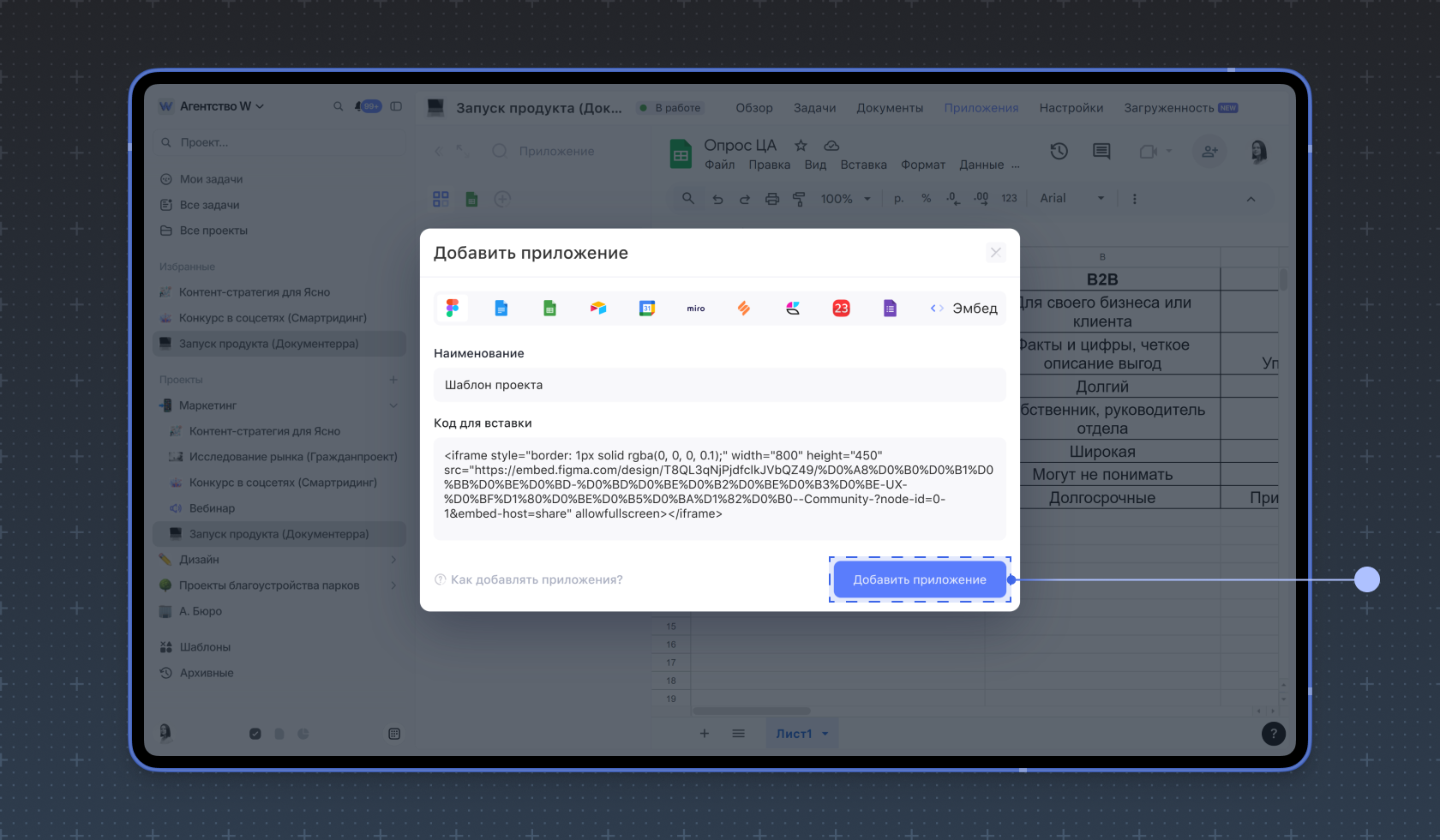Switch to the Эмбед option
Screen dimensions: 1440x840
pos(964,309)
